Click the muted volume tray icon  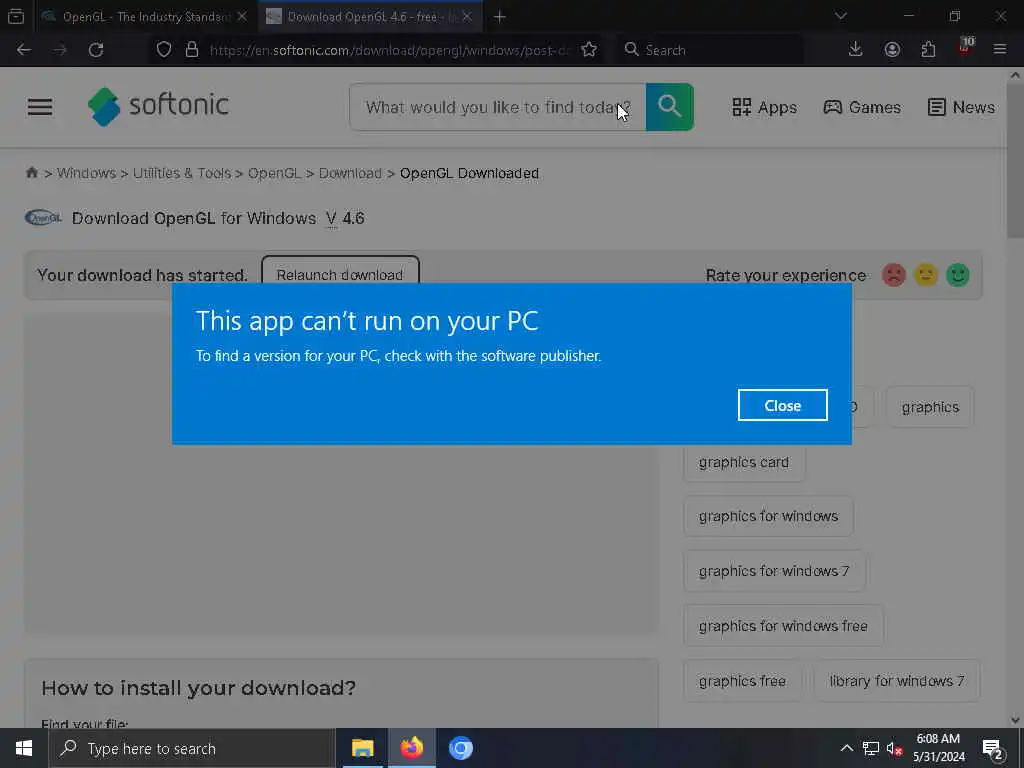[895, 748]
